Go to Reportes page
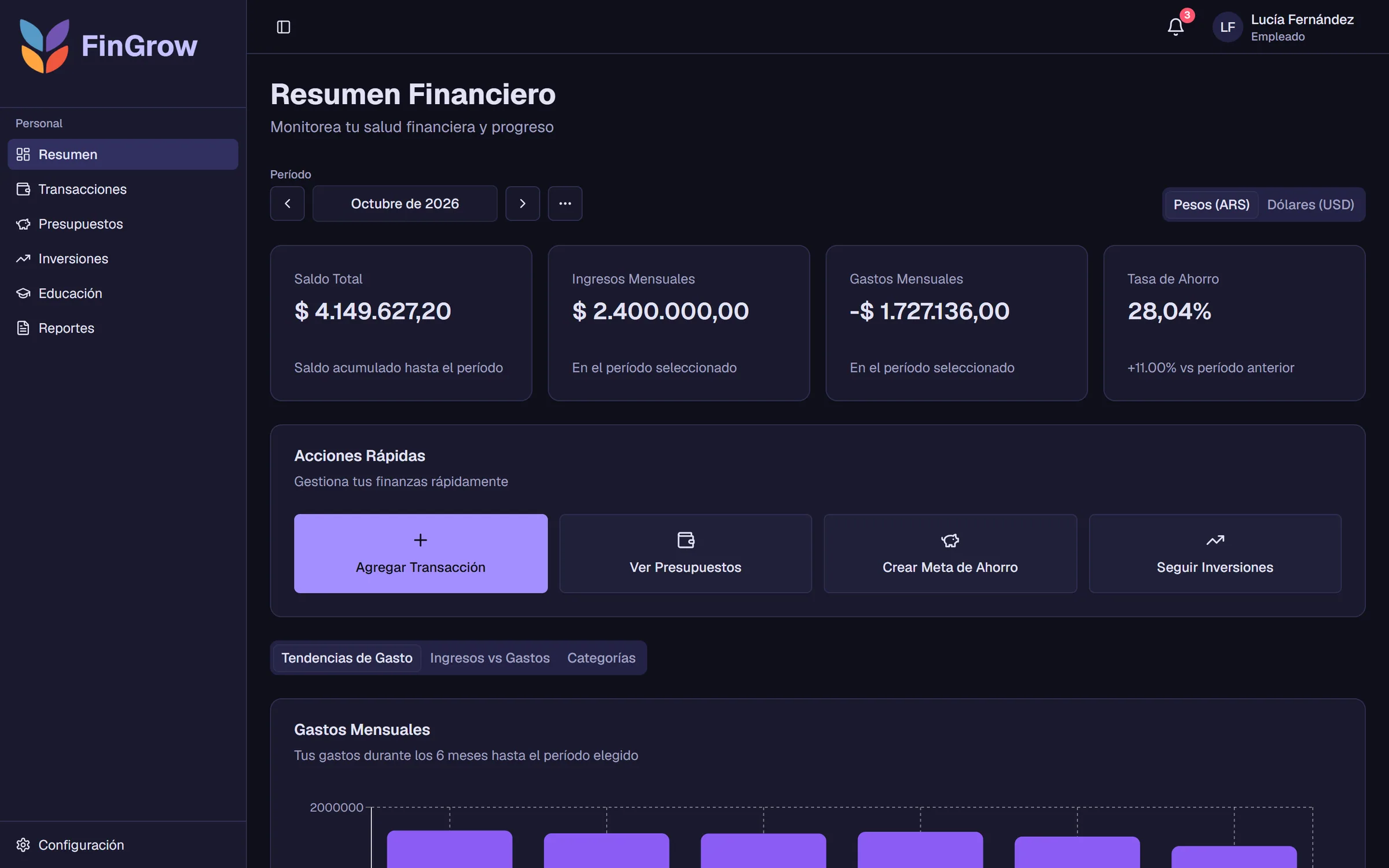 (x=123, y=328)
